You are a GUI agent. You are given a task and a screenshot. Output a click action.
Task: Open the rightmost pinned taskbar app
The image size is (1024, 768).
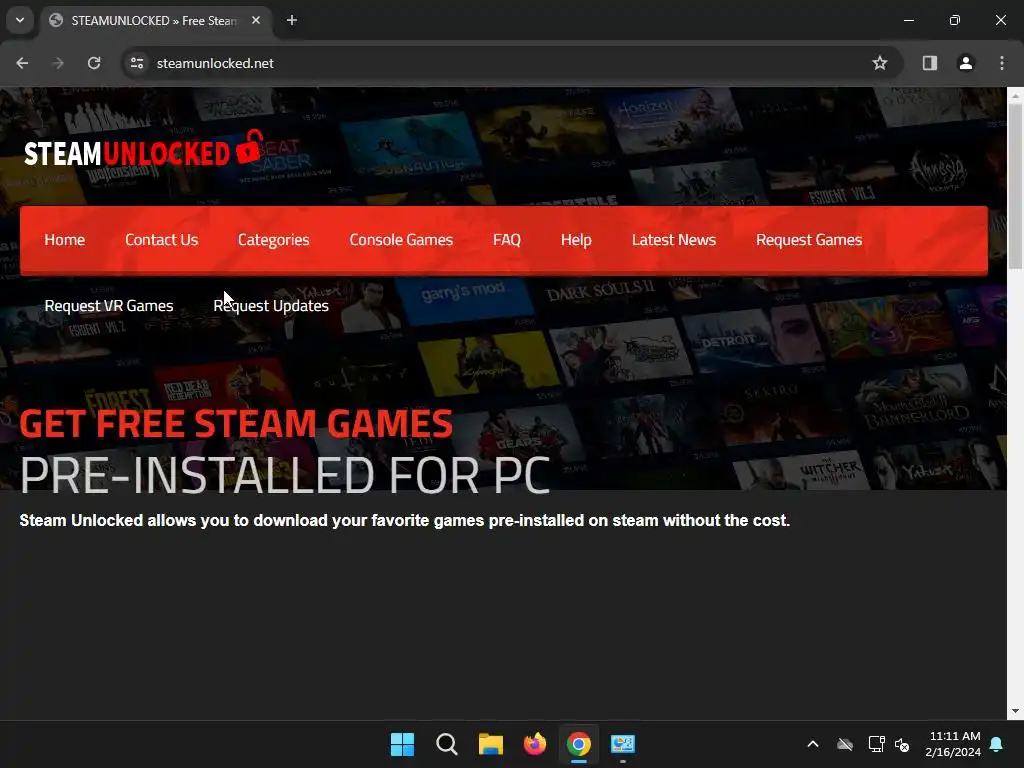(622, 744)
